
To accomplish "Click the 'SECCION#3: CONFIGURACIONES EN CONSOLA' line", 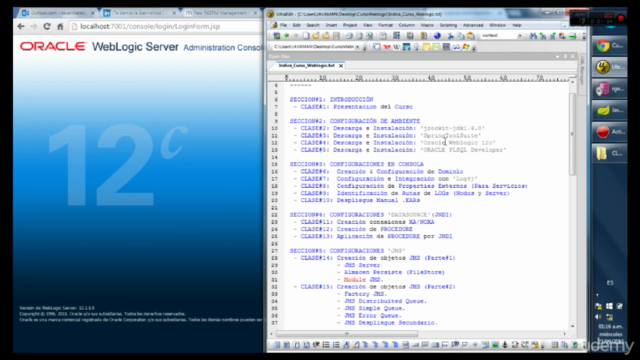I will point(357,164).
